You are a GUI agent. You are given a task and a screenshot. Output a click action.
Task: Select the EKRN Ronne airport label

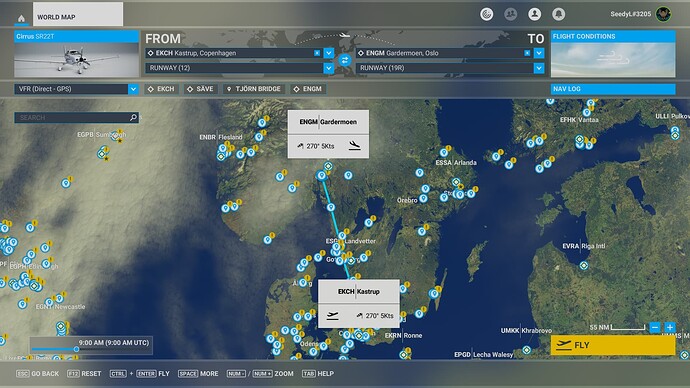click(404, 335)
